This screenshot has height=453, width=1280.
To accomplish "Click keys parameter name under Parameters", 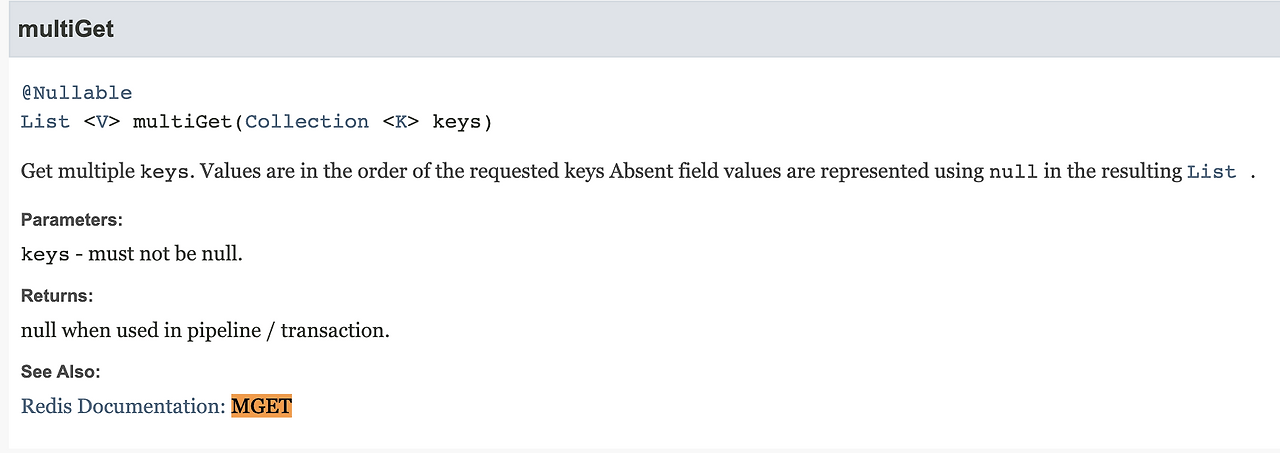I will [x=45, y=254].
